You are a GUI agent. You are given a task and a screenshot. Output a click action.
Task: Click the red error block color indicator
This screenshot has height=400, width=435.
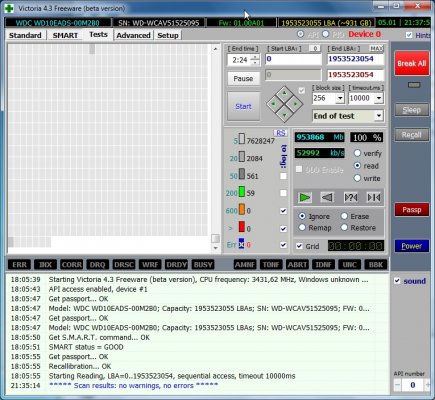tap(242, 227)
